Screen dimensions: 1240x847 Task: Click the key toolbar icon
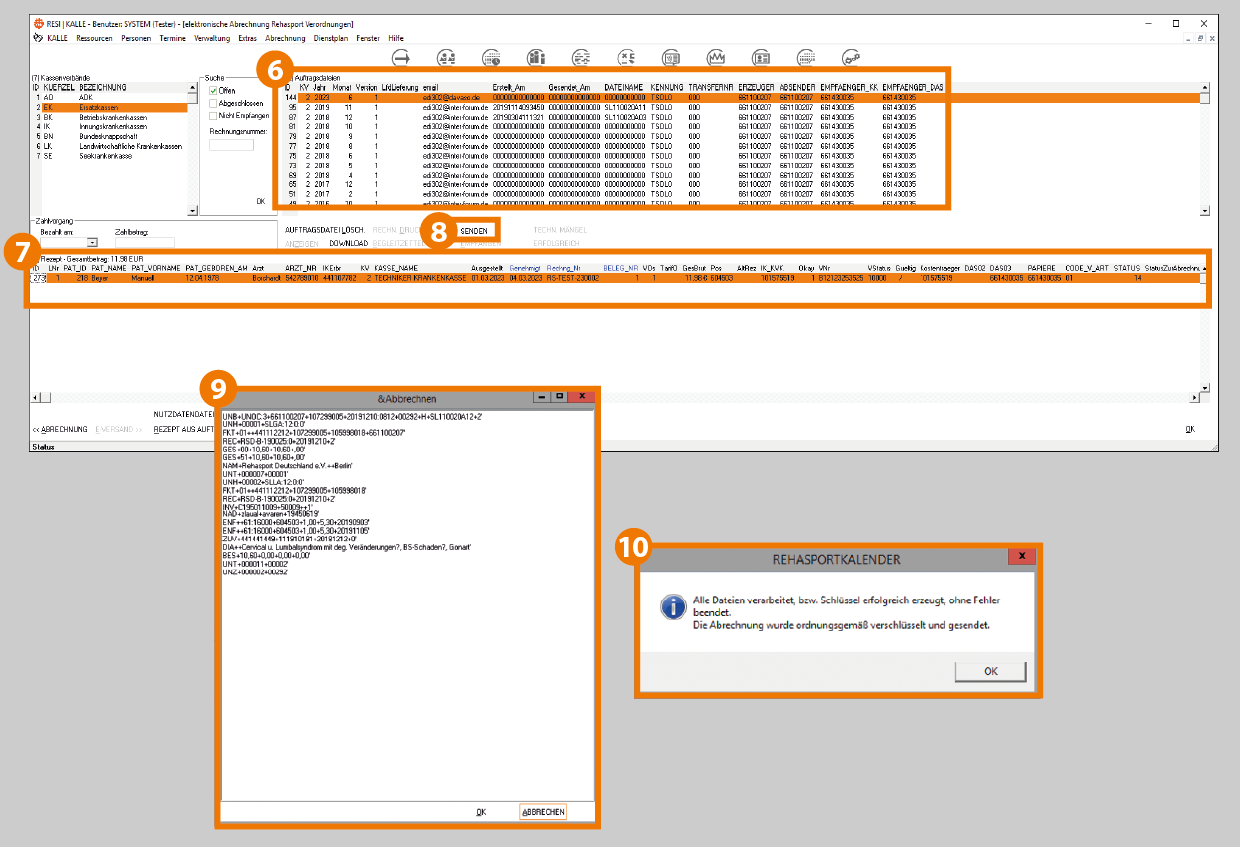(850, 57)
